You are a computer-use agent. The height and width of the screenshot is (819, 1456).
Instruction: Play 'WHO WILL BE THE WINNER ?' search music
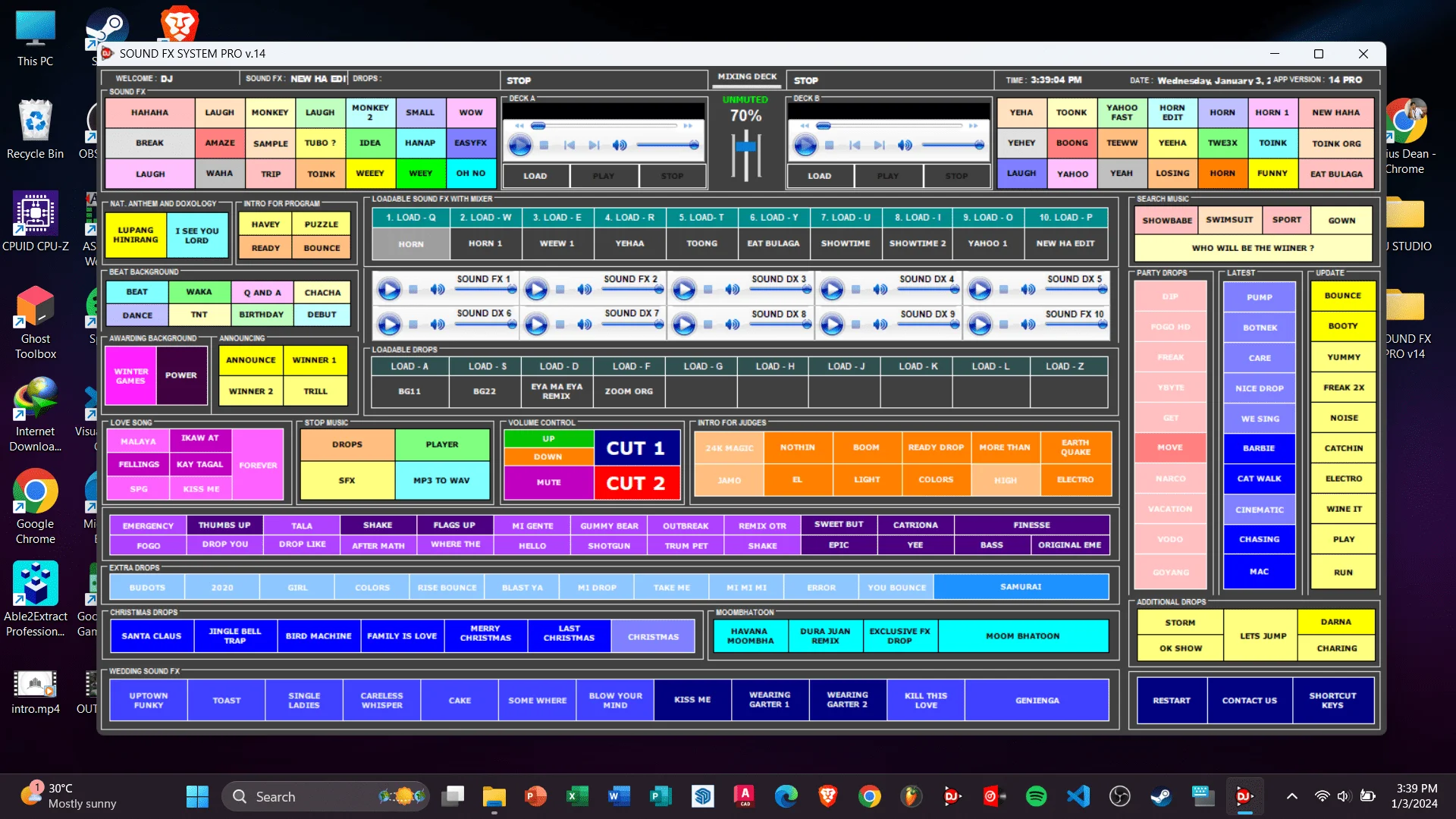tap(1253, 248)
